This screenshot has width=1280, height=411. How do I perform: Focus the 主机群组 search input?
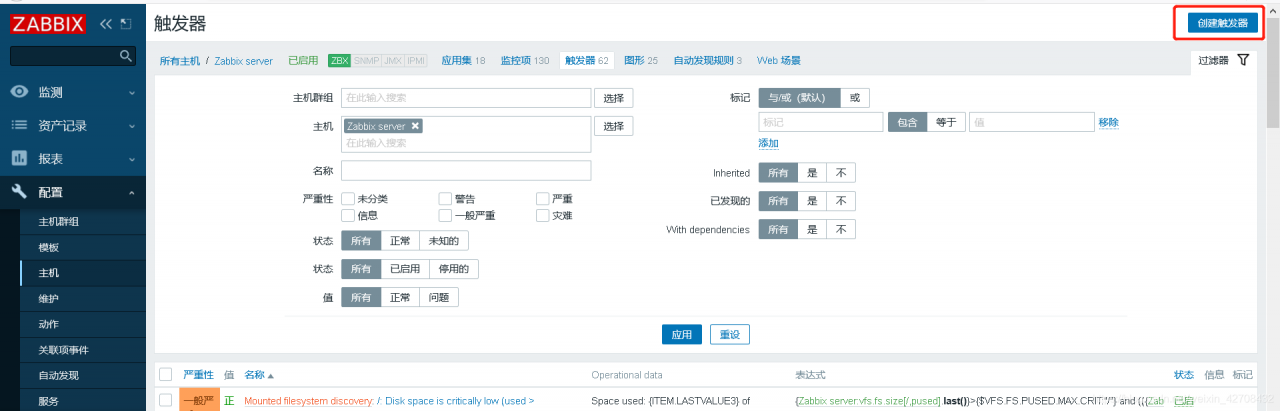[x=466, y=98]
